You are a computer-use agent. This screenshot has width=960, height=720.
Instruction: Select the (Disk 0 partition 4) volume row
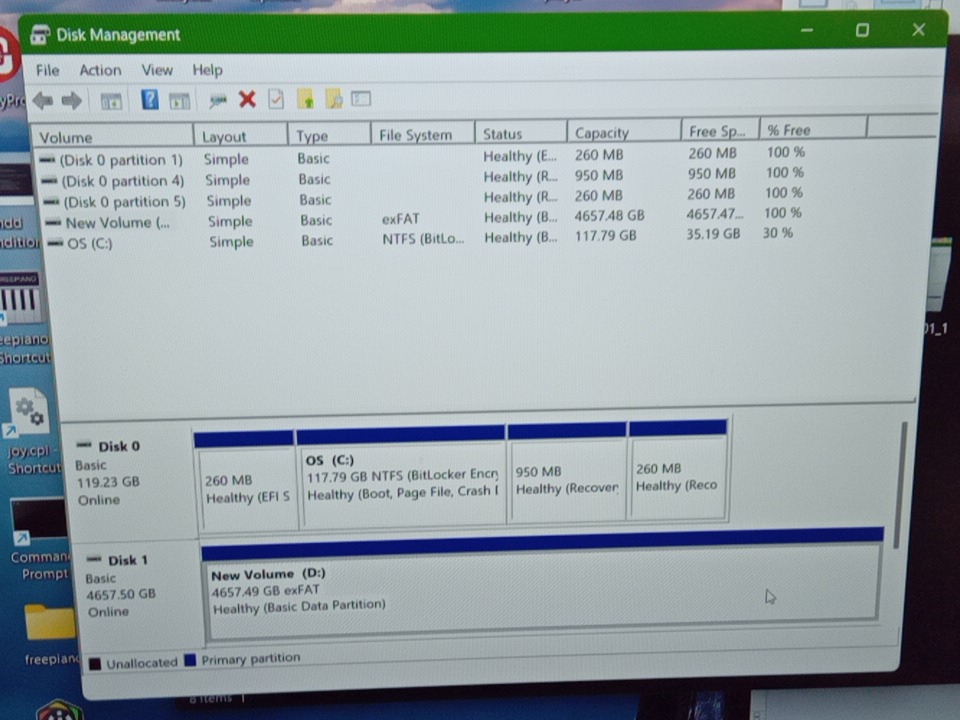422,178
